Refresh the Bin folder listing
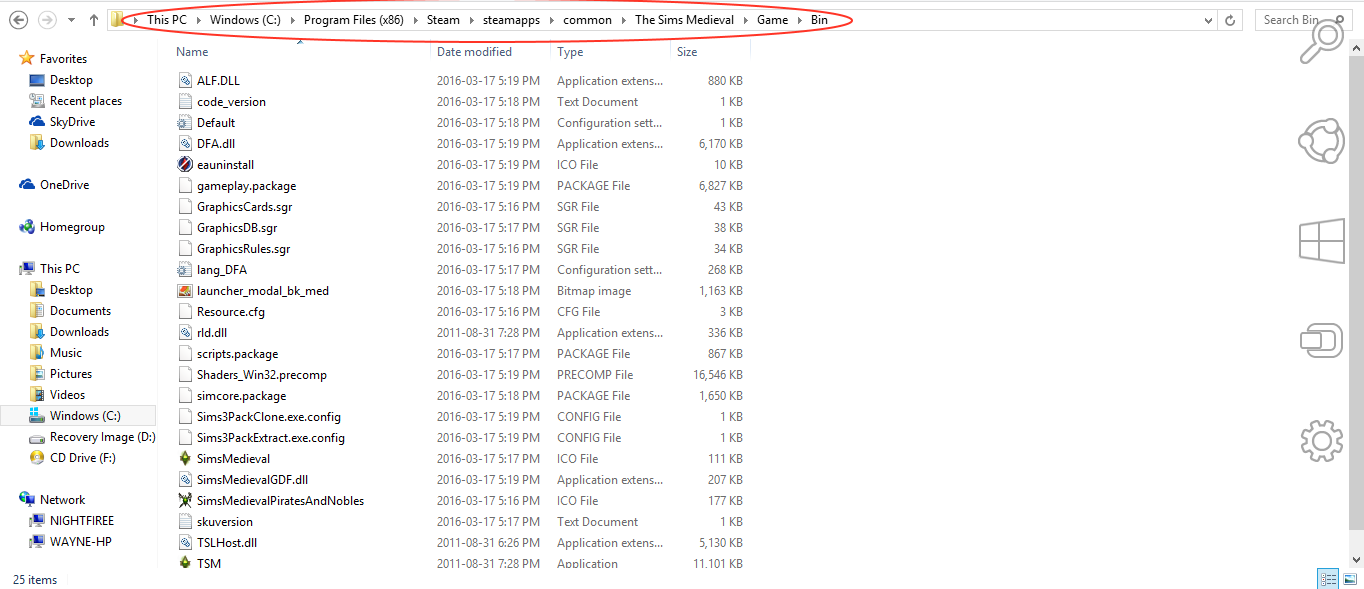Image resolution: width=1364 pixels, height=589 pixels. point(1231,20)
